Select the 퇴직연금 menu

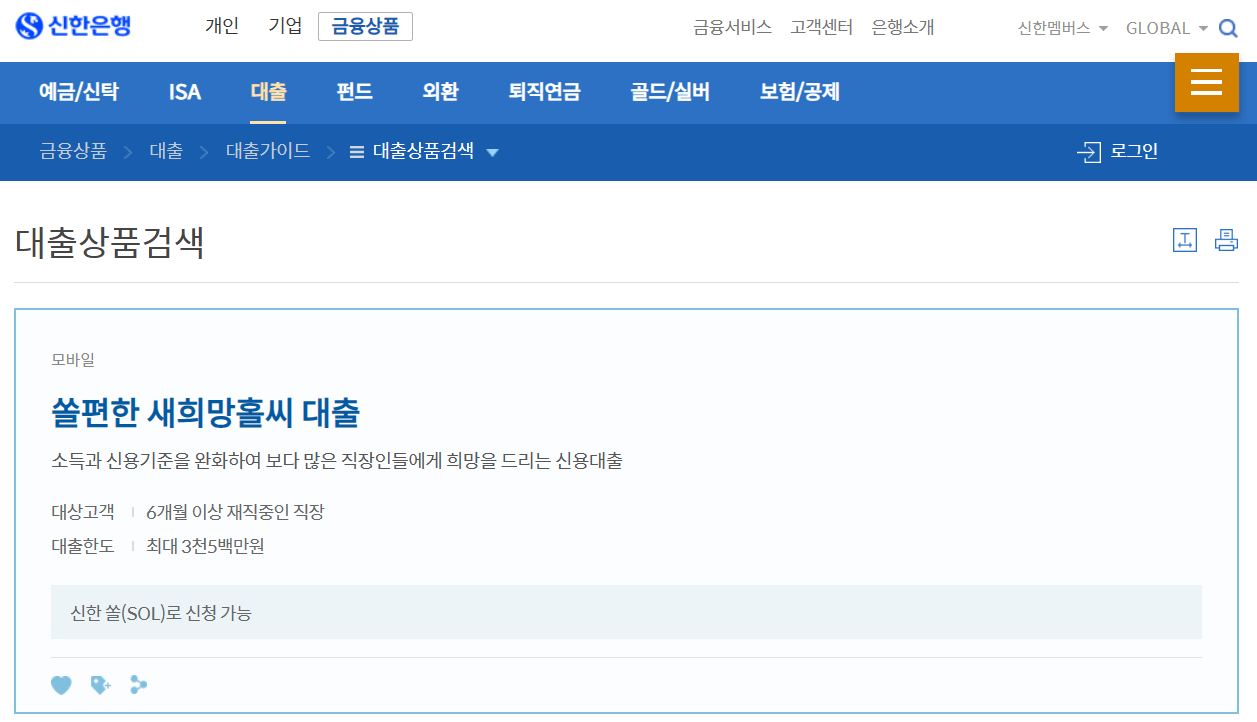click(544, 92)
